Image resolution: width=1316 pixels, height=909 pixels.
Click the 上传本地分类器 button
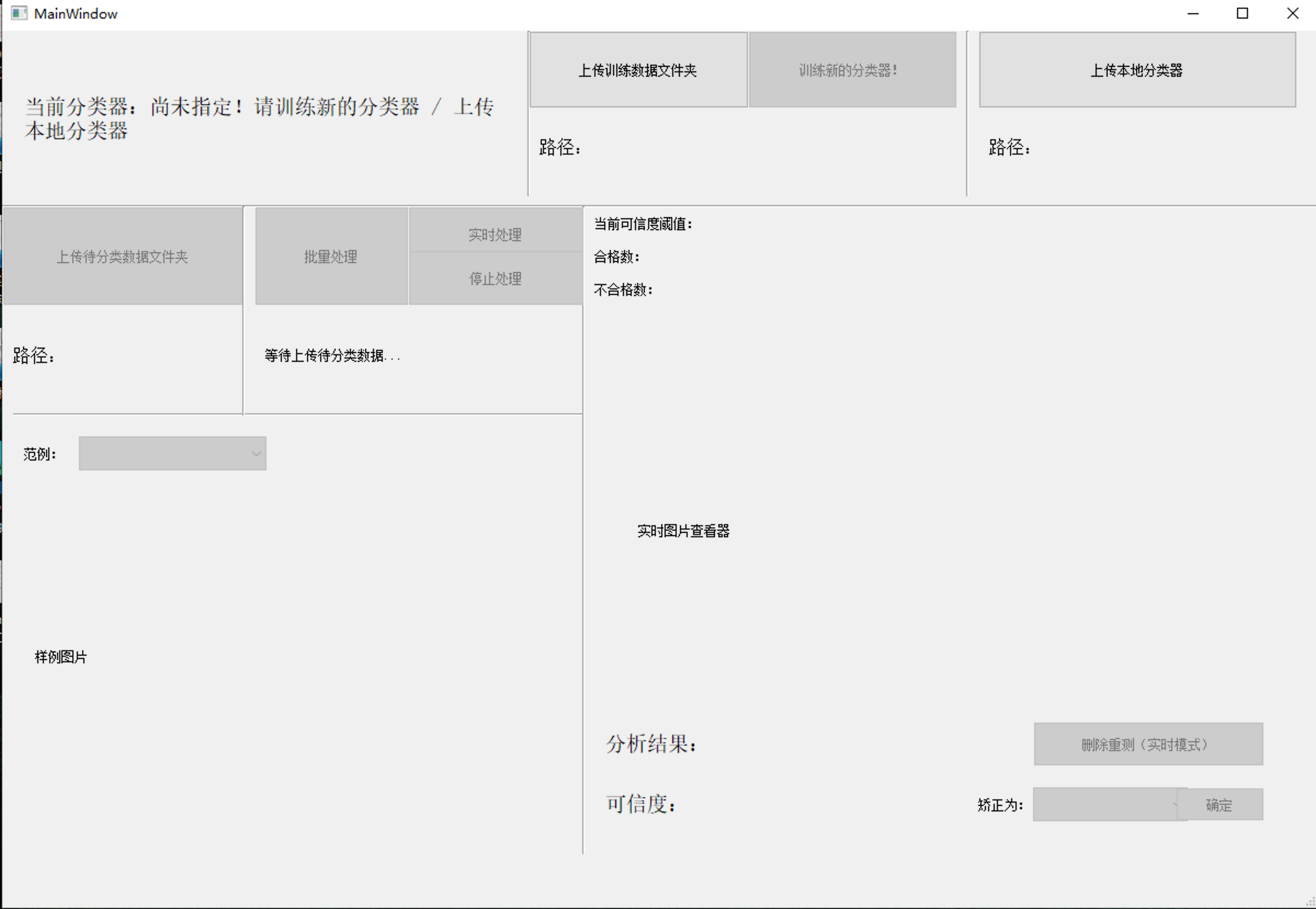point(1136,70)
